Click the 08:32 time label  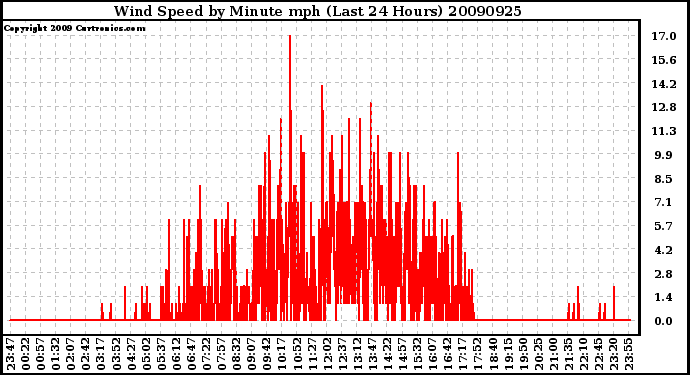[x=236, y=354]
